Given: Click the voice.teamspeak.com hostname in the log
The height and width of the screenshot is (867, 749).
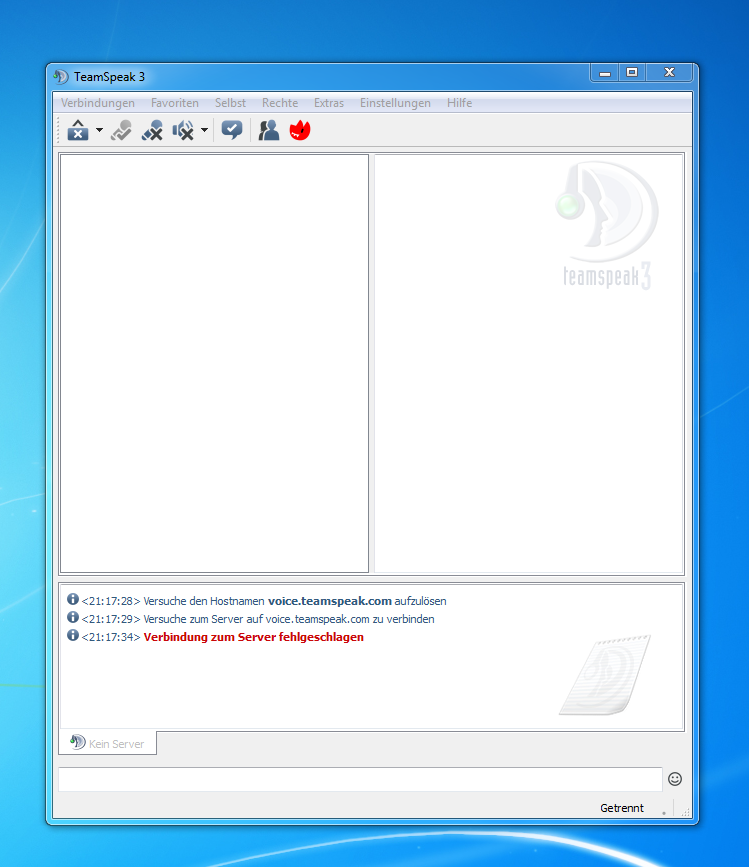Looking at the screenshot, I should [x=330, y=601].
